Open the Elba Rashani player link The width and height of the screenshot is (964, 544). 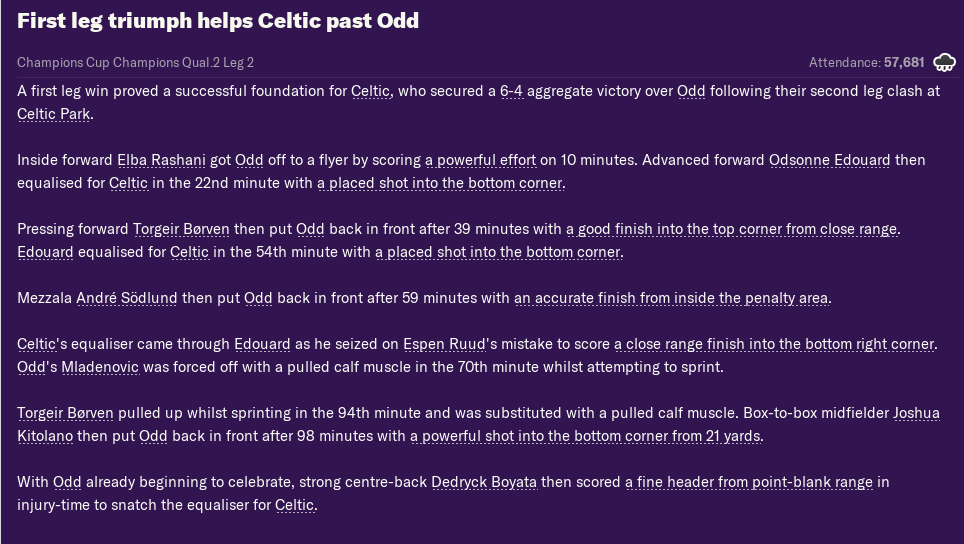tap(161, 160)
